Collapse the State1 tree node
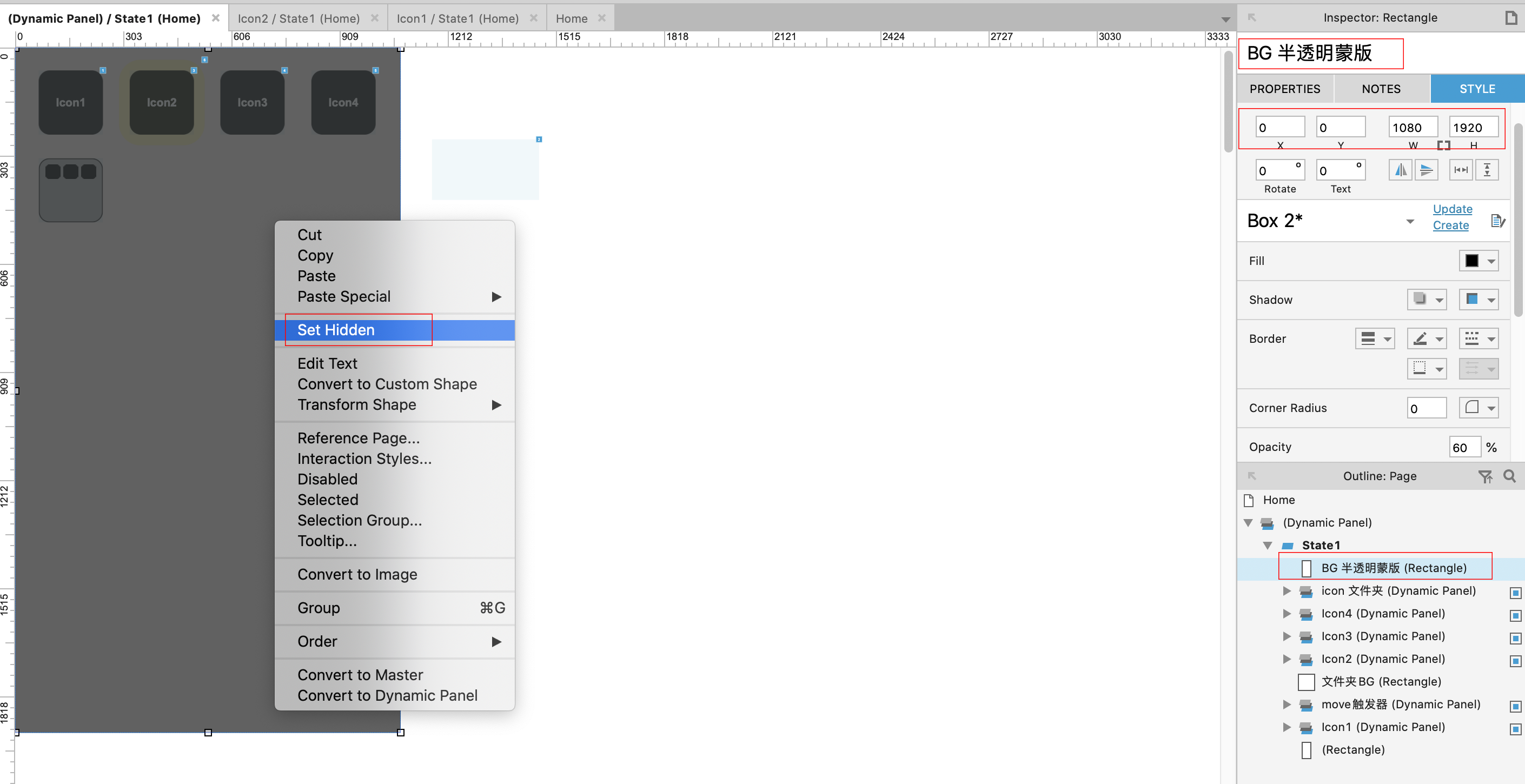This screenshot has width=1525, height=784. [1267, 546]
